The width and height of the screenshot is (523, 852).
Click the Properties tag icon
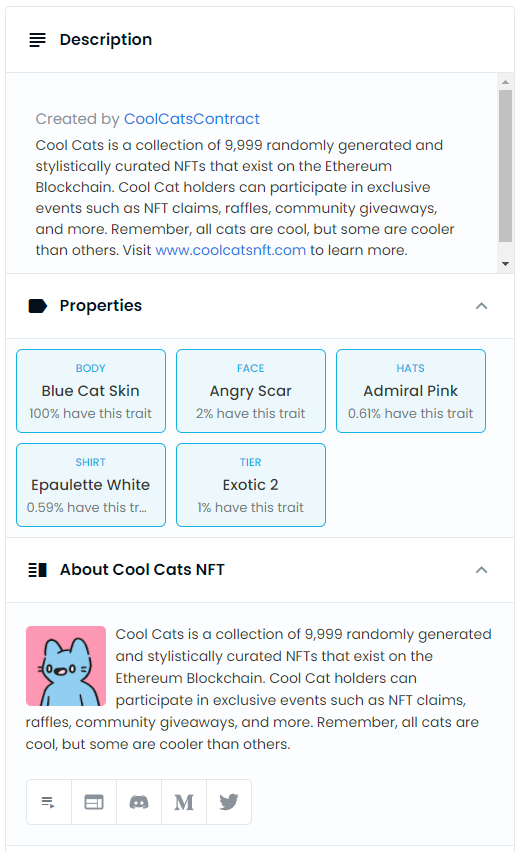point(37,306)
